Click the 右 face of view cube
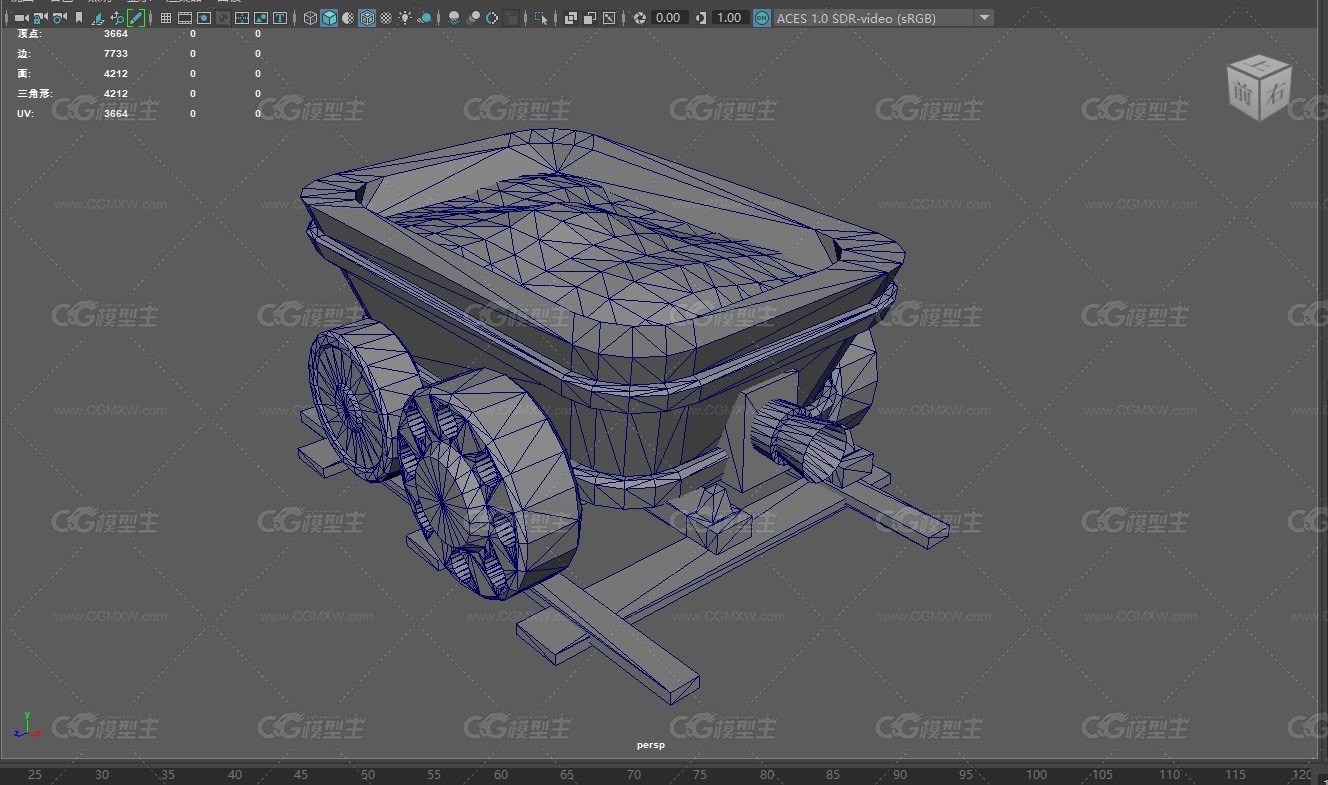Viewport: 1328px width, 785px height. tap(1274, 94)
